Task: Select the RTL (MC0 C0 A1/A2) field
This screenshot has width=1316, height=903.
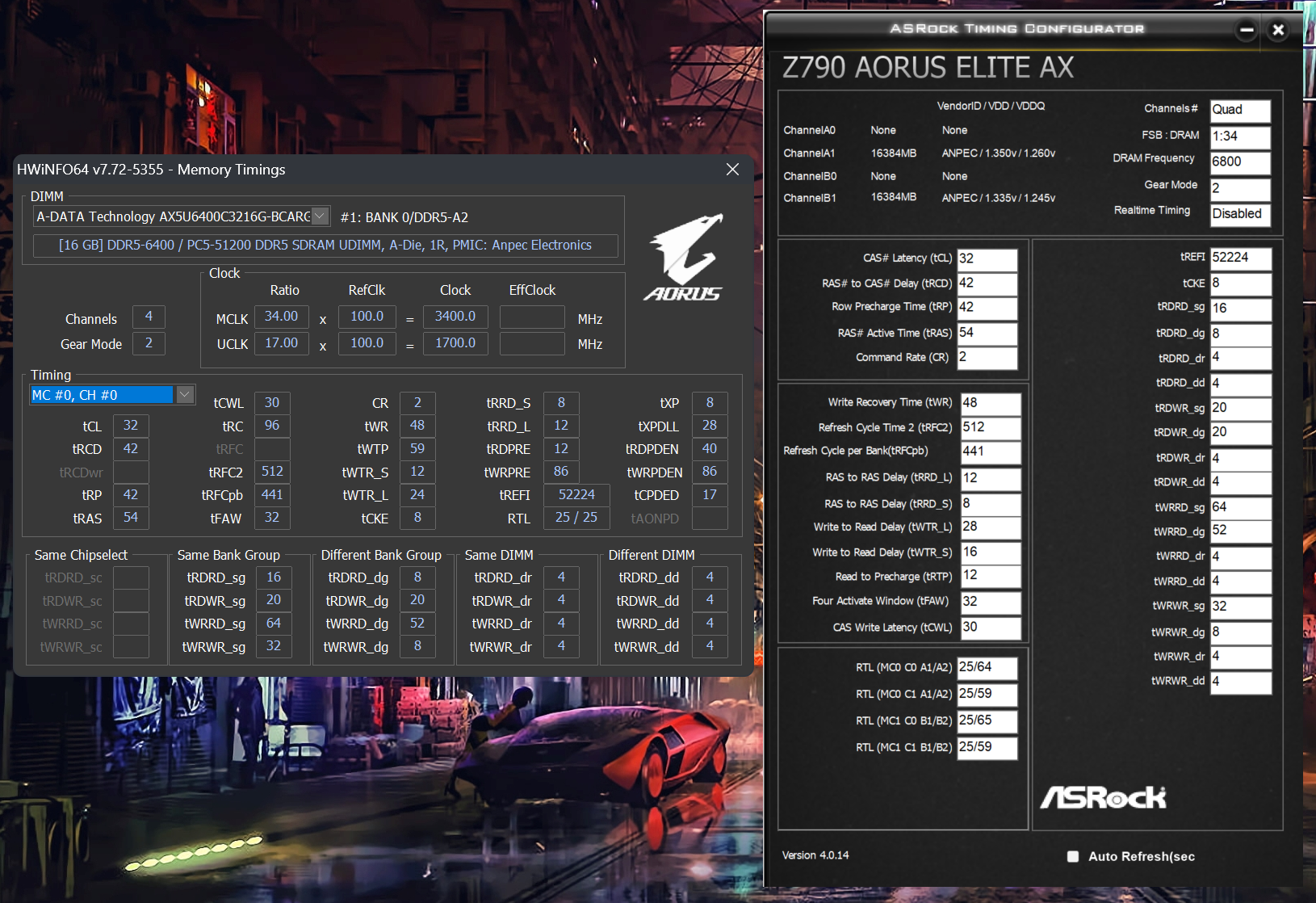Action: [x=987, y=668]
